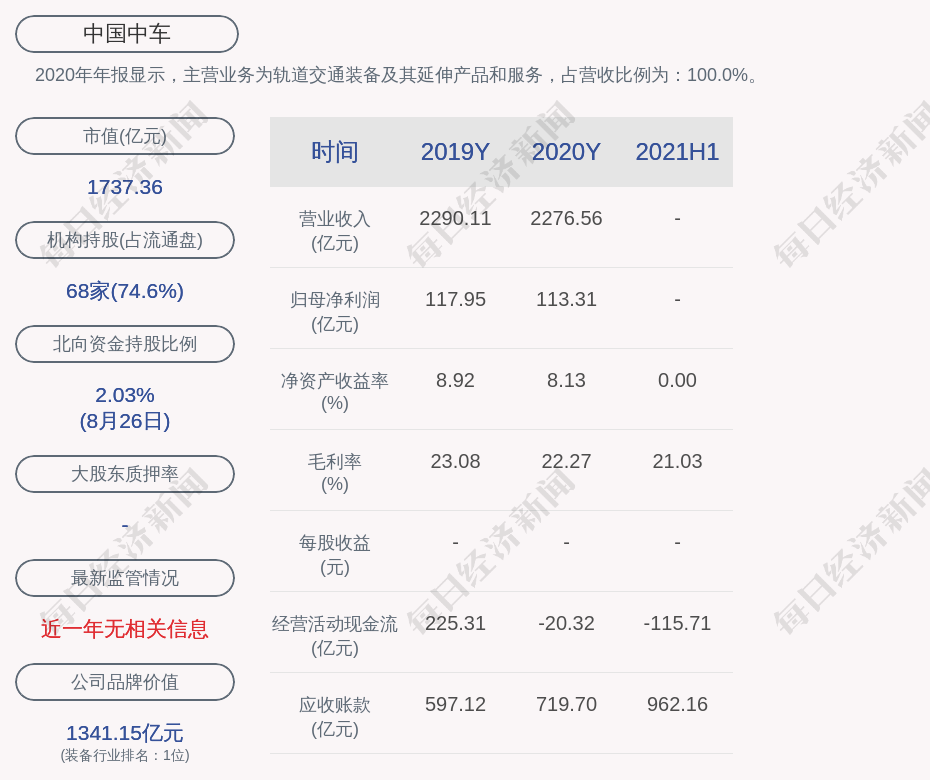Image resolution: width=930 pixels, height=780 pixels.
Task: Select the 大股东质押率 label
Action: coord(125,474)
